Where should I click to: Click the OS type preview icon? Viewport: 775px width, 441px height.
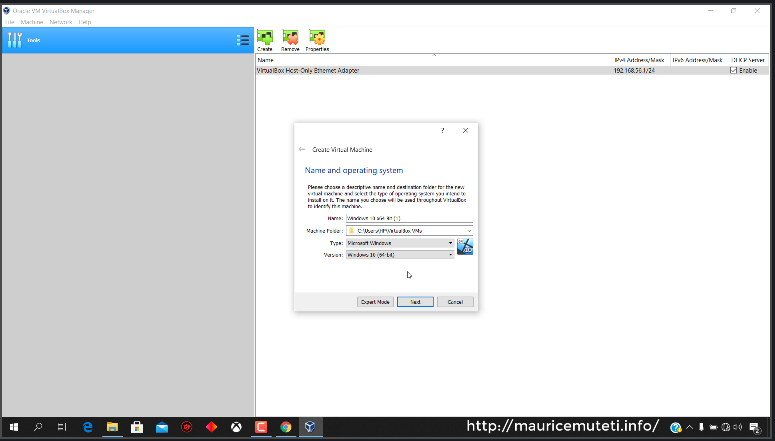(465, 246)
